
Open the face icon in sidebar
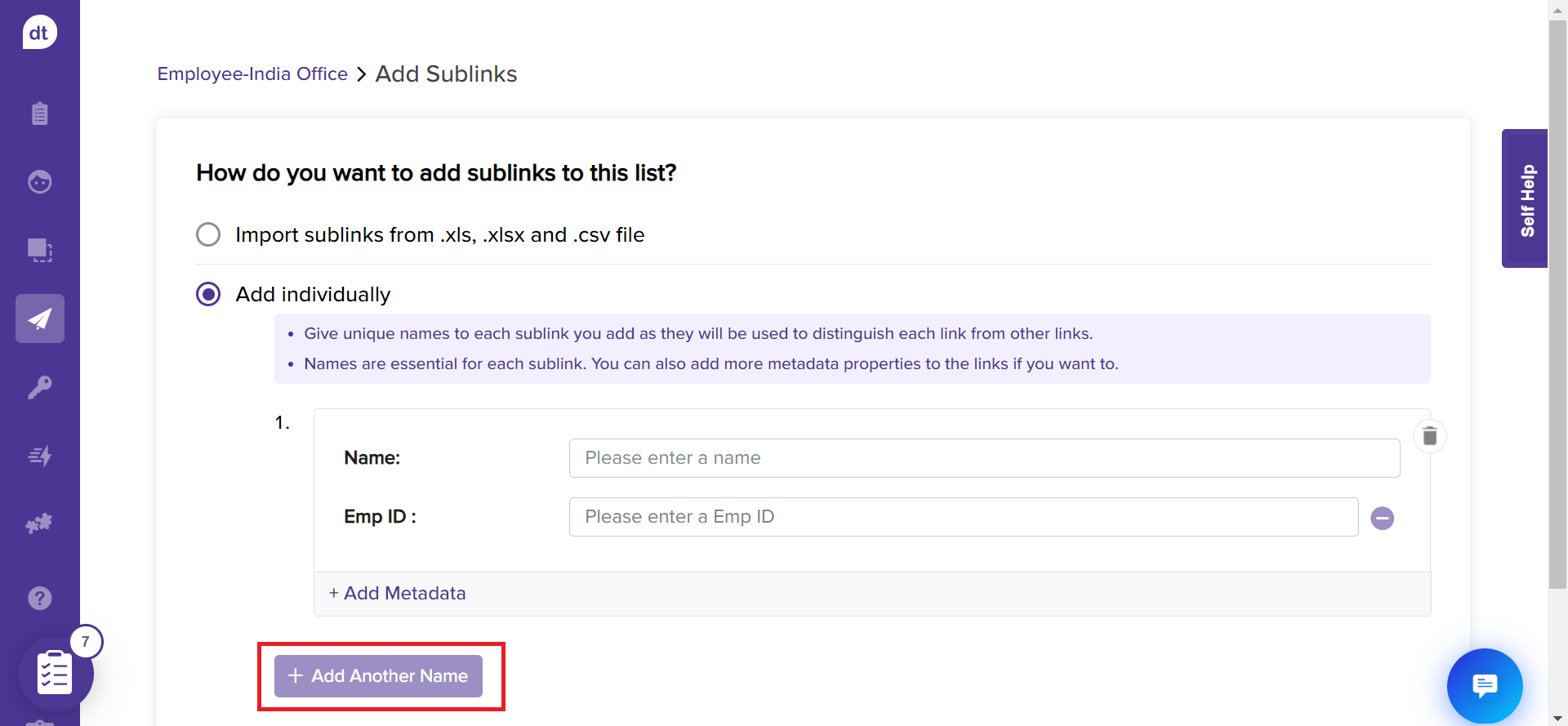tap(39, 181)
